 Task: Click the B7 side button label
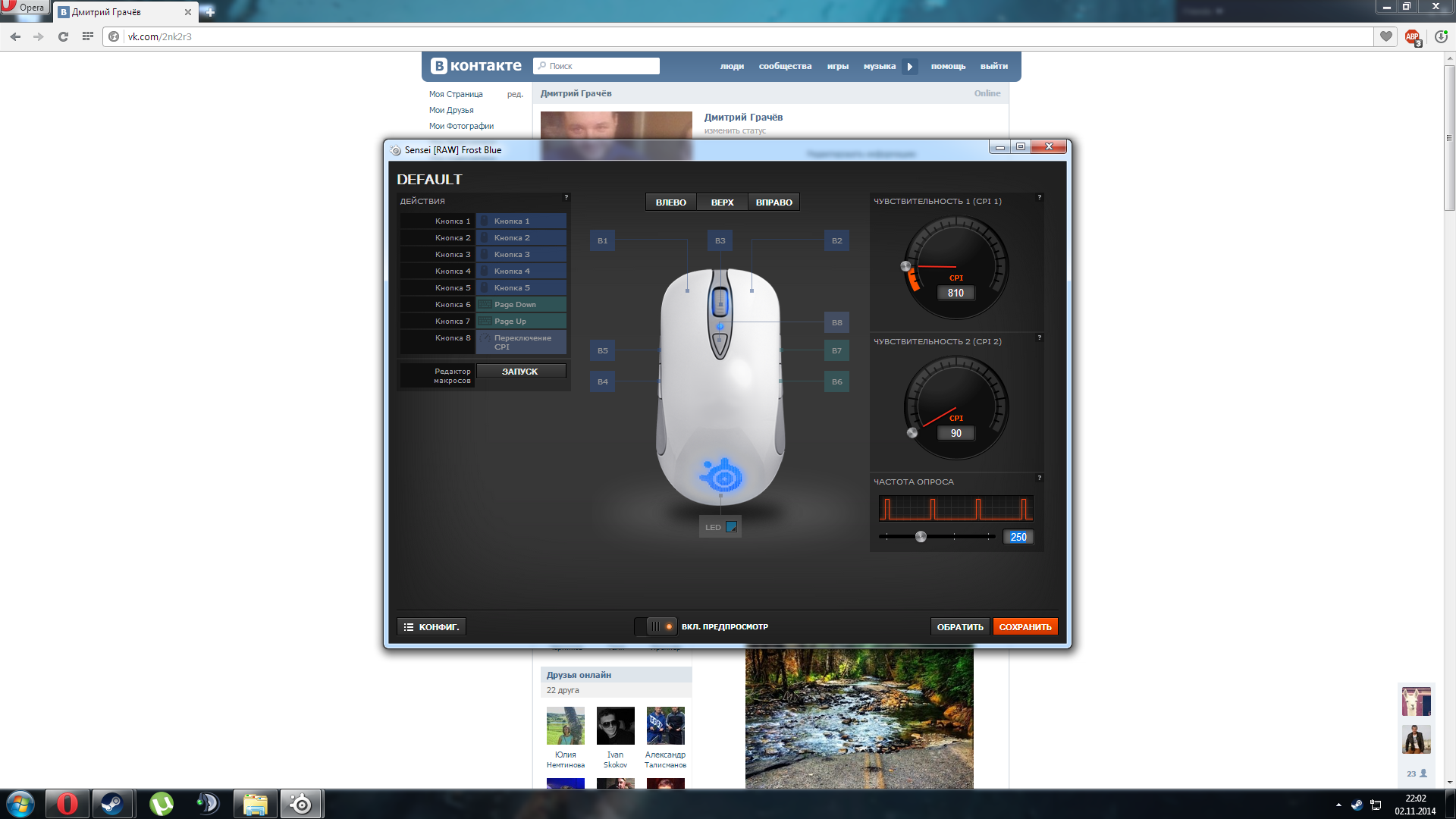point(836,350)
